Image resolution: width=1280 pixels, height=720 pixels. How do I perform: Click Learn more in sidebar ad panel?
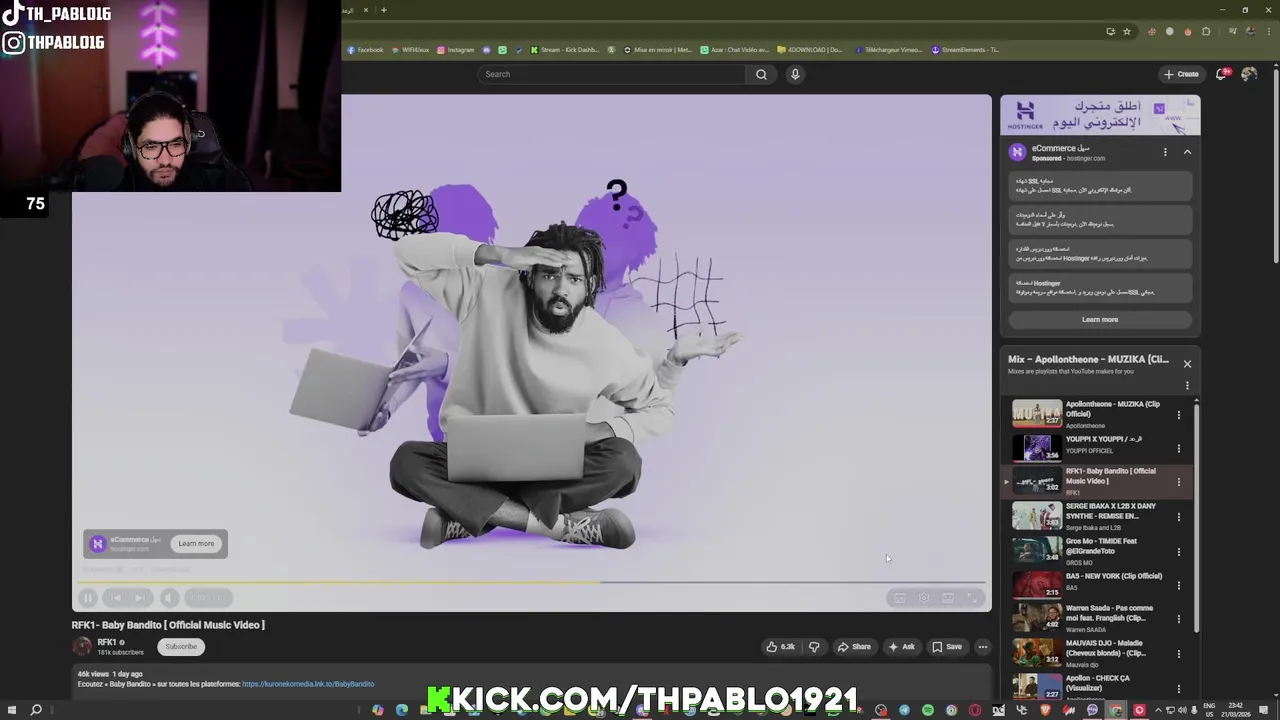coord(1100,320)
